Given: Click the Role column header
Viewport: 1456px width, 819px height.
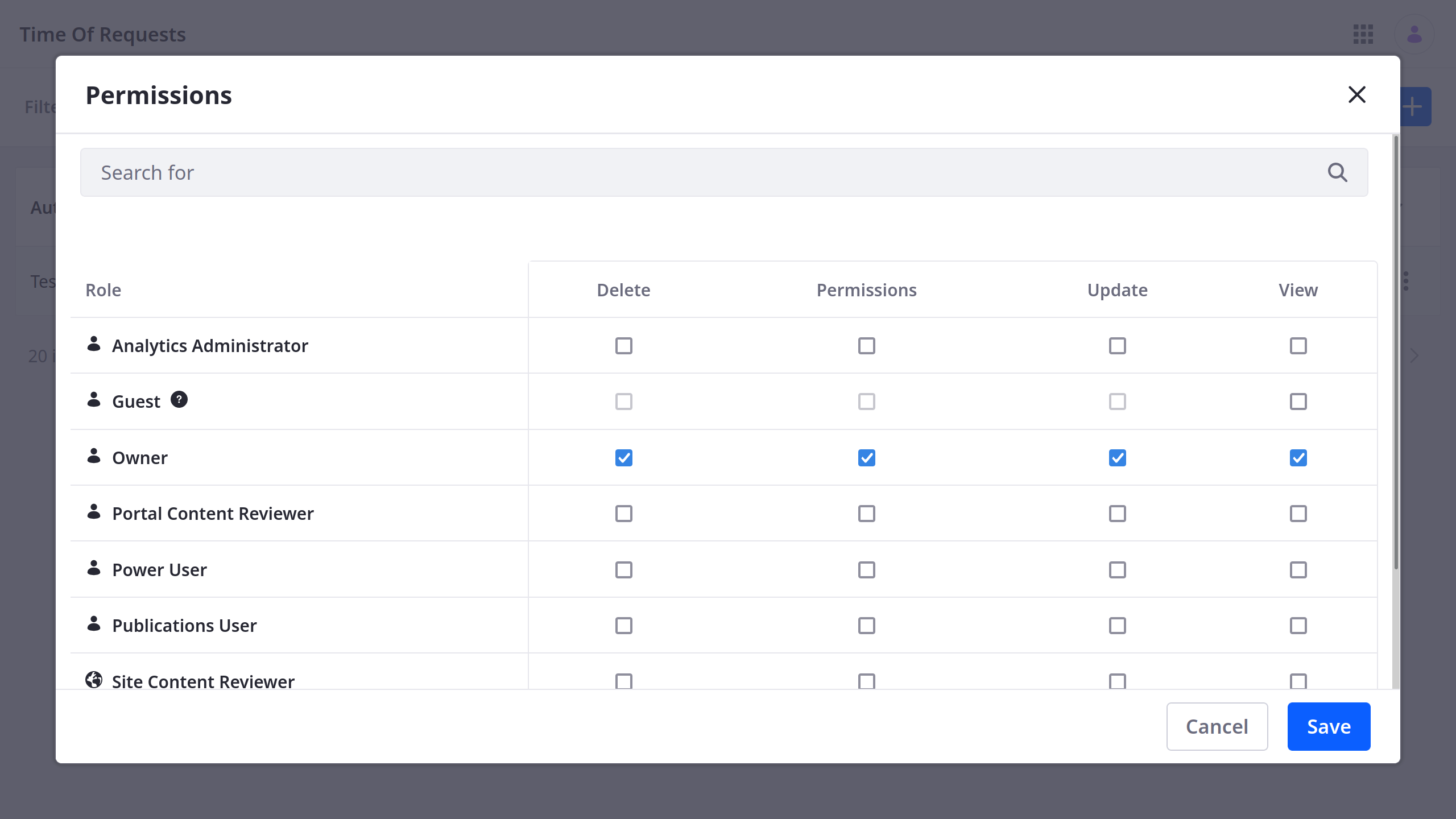Looking at the screenshot, I should click(x=104, y=290).
